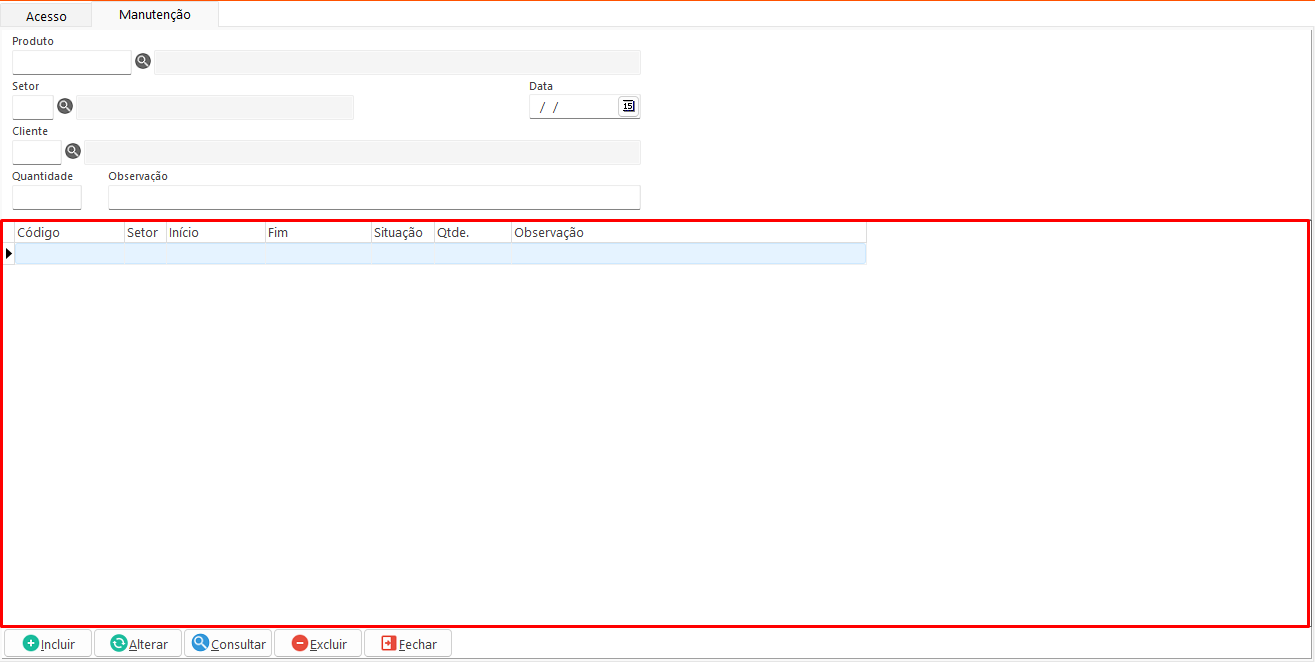Click the Observação text field
The height and width of the screenshot is (662, 1315).
coord(373,197)
